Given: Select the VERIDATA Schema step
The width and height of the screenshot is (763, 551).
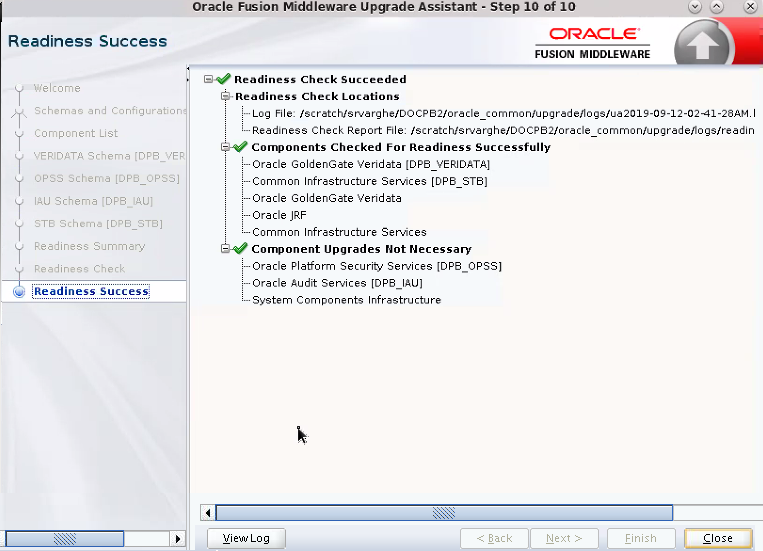Looking at the screenshot, I should coord(109,156).
